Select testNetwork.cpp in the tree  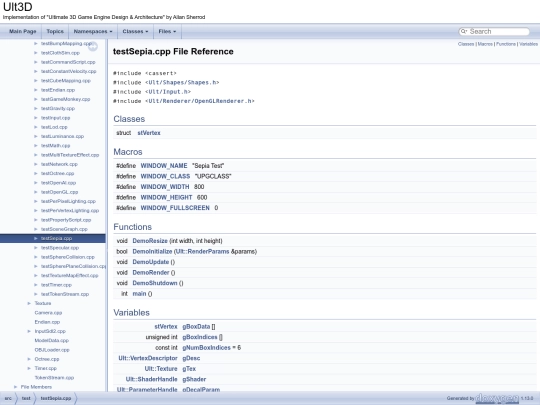(x=59, y=164)
